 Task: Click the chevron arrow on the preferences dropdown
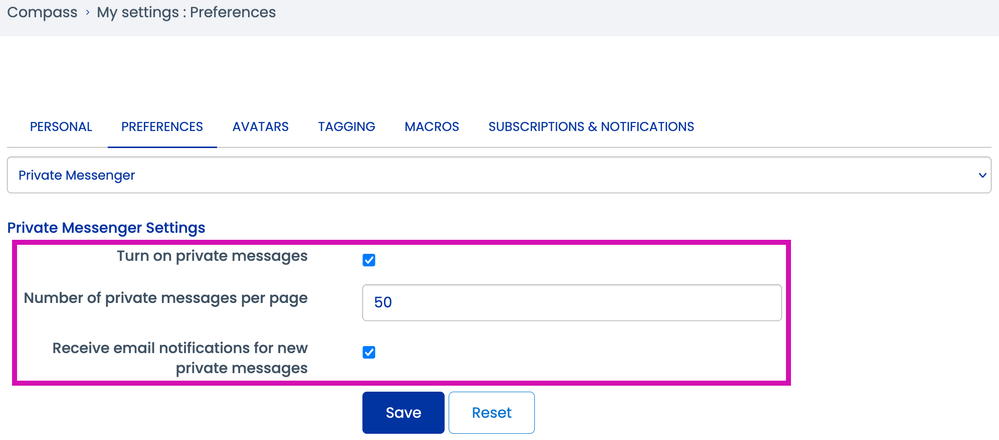coord(980,175)
